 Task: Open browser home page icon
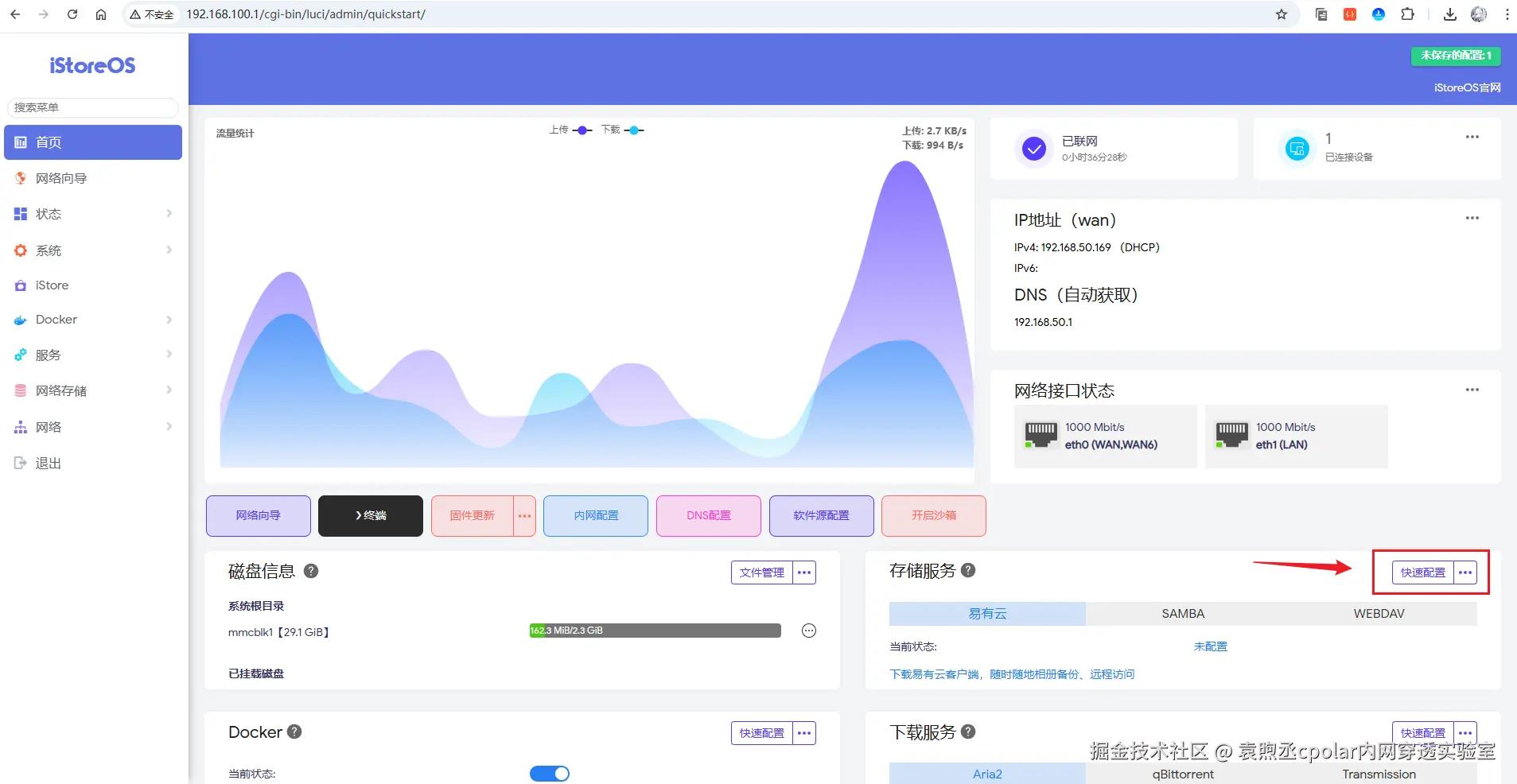pos(101,14)
